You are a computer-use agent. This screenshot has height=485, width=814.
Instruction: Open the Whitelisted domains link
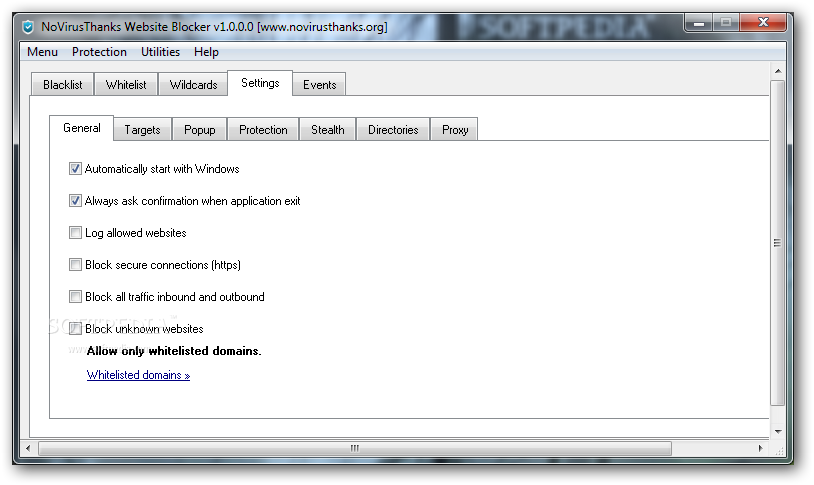[x=138, y=375]
